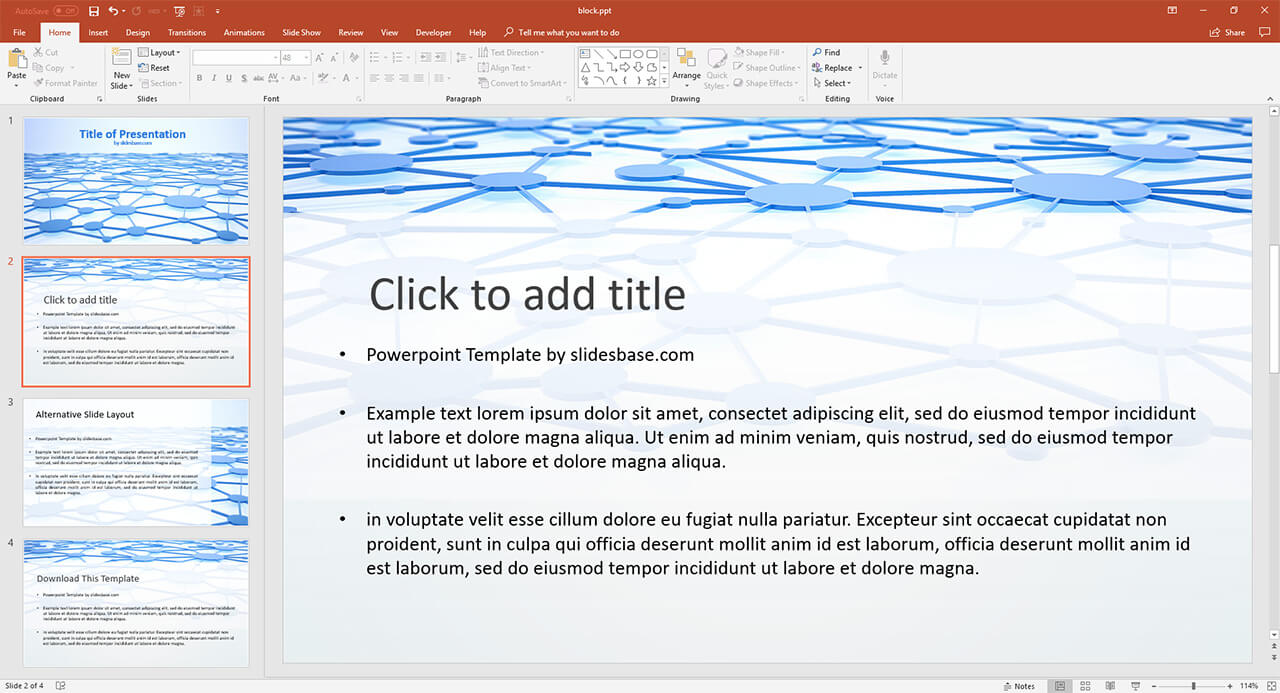This screenshot has width=1280, height=693.
Task: Click the Find button
Action: [826, 53]
